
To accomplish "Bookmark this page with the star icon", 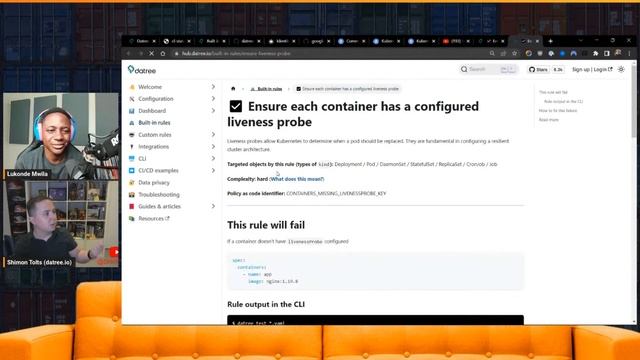I will click(x=515, y=53).
